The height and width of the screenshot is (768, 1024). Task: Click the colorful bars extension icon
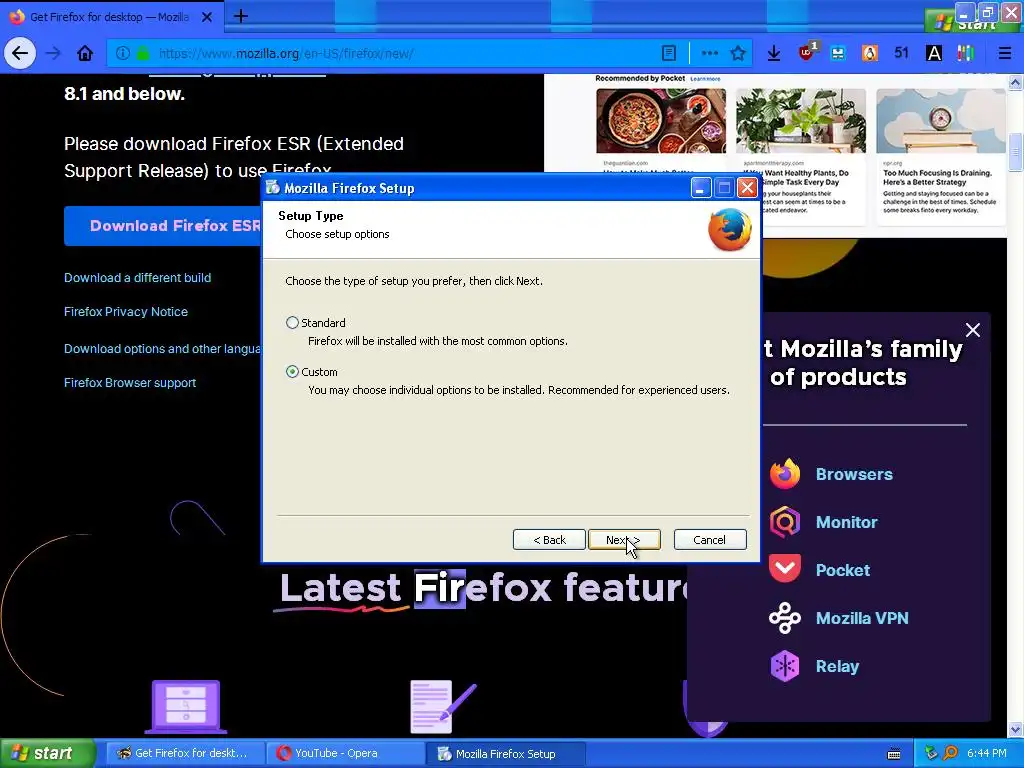tap(966, 54)
